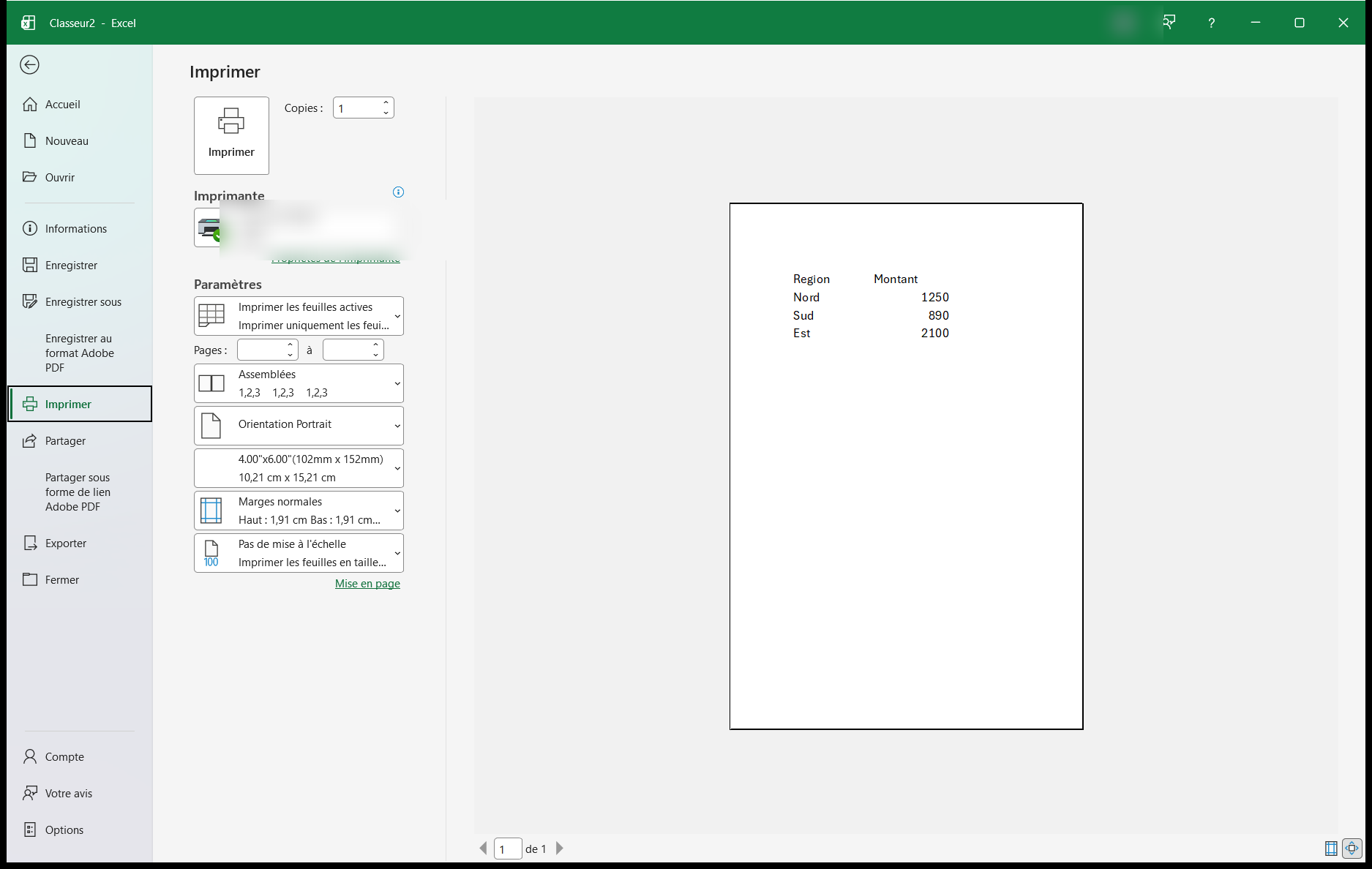
Task: Click the Imprimer printer button
Action: pos(231,135)
